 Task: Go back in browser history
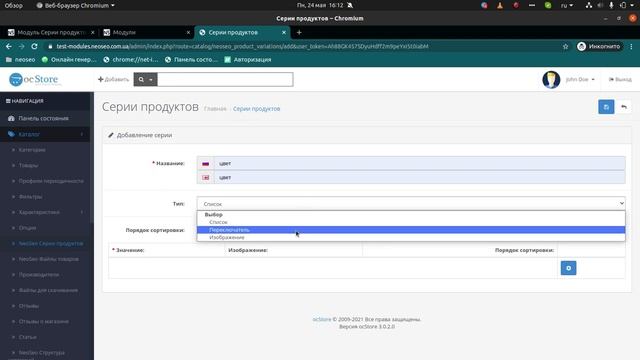click(9, 47)
